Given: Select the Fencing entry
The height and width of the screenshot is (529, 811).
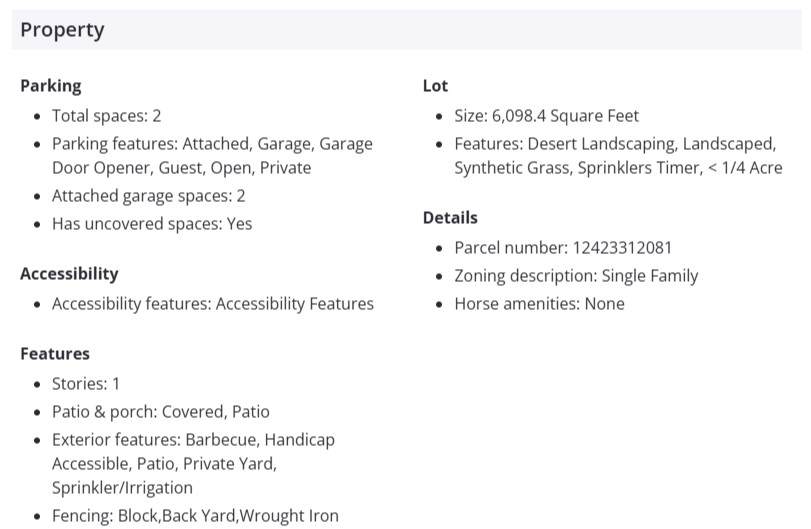Looking at the screenshot, I should pos(195,516).
